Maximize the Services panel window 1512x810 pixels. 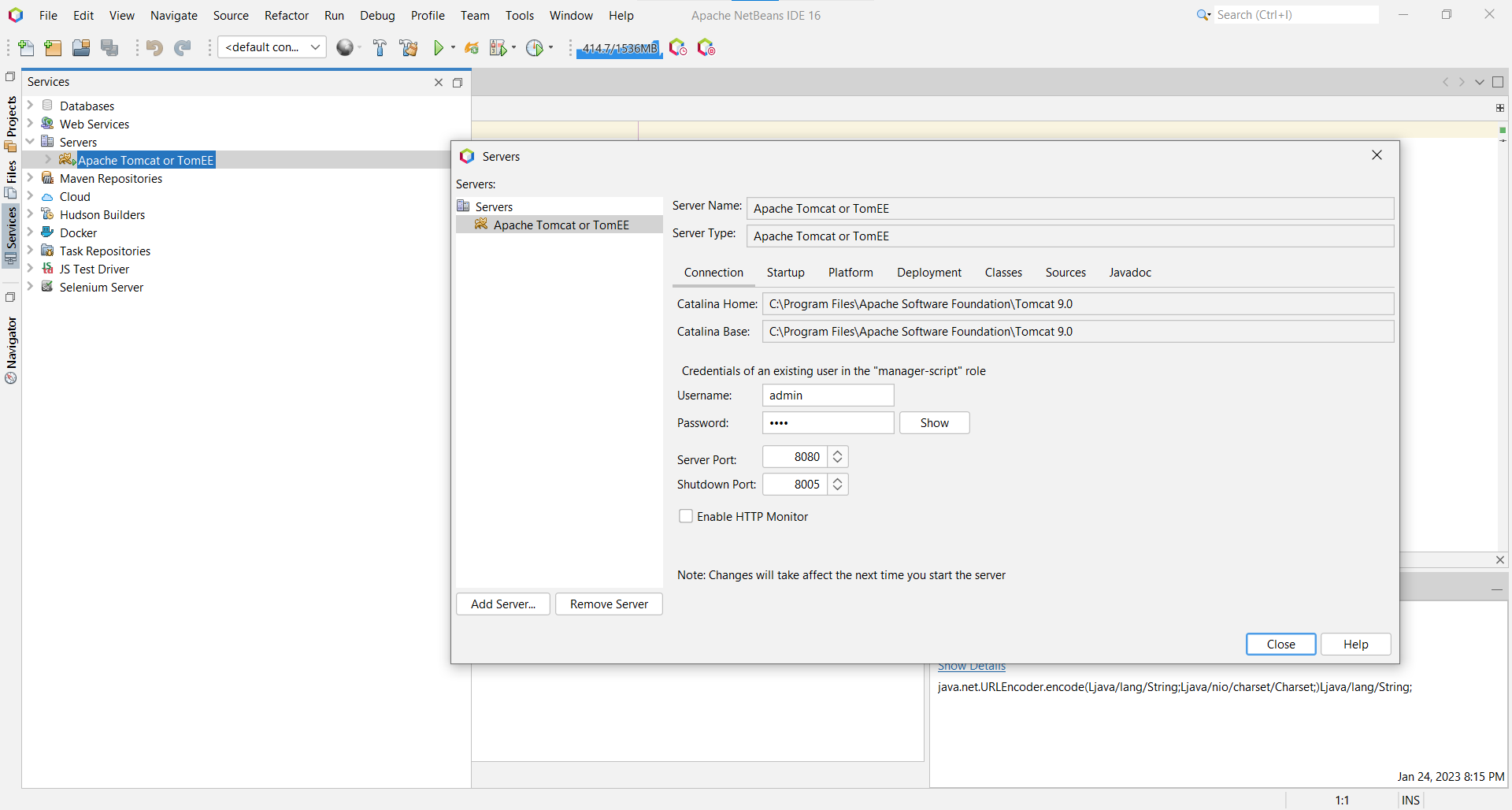[x=458, y=83]
